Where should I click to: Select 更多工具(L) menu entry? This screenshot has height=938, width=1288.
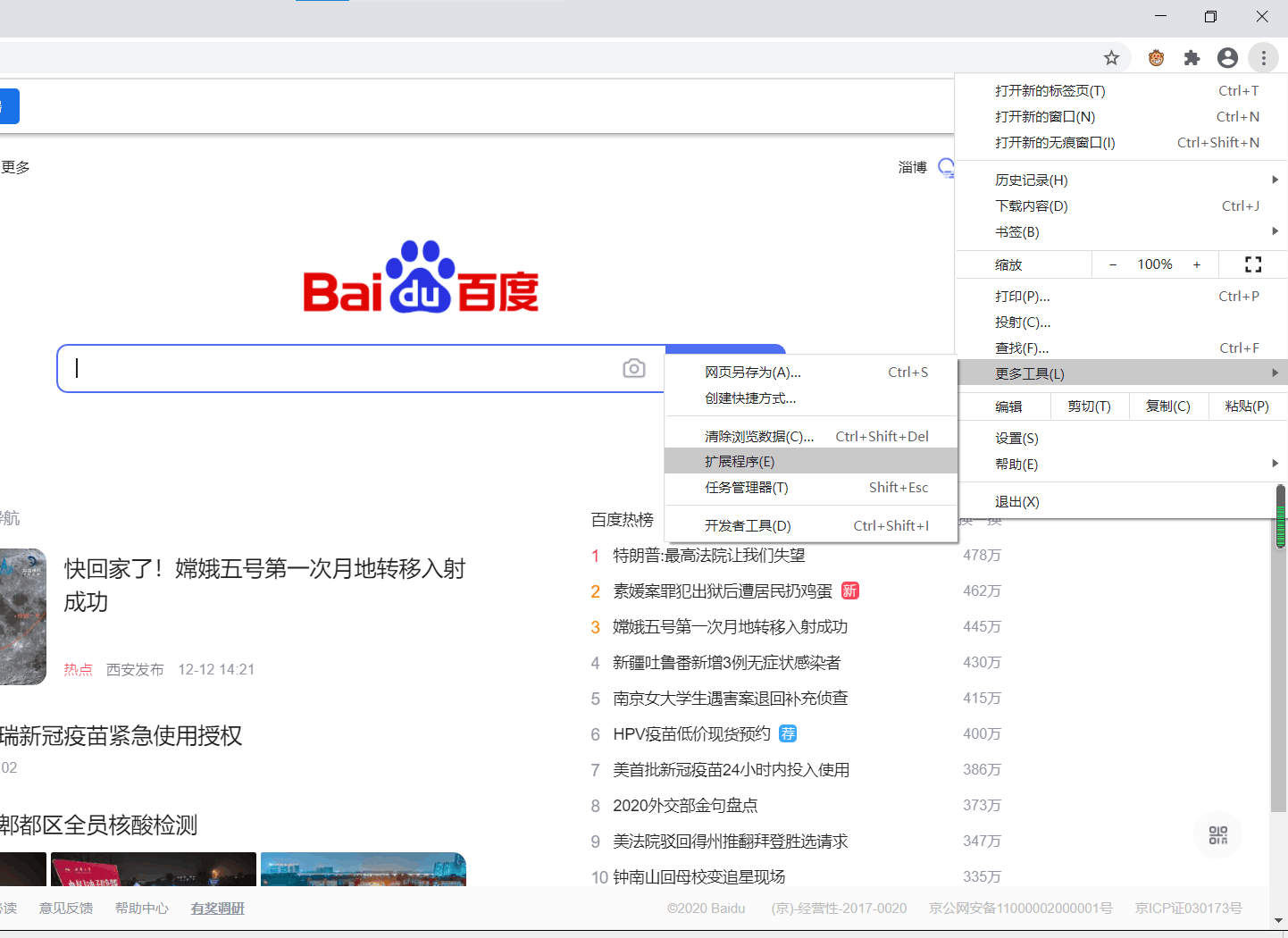pyautogui.click(x=1121, y=373)
